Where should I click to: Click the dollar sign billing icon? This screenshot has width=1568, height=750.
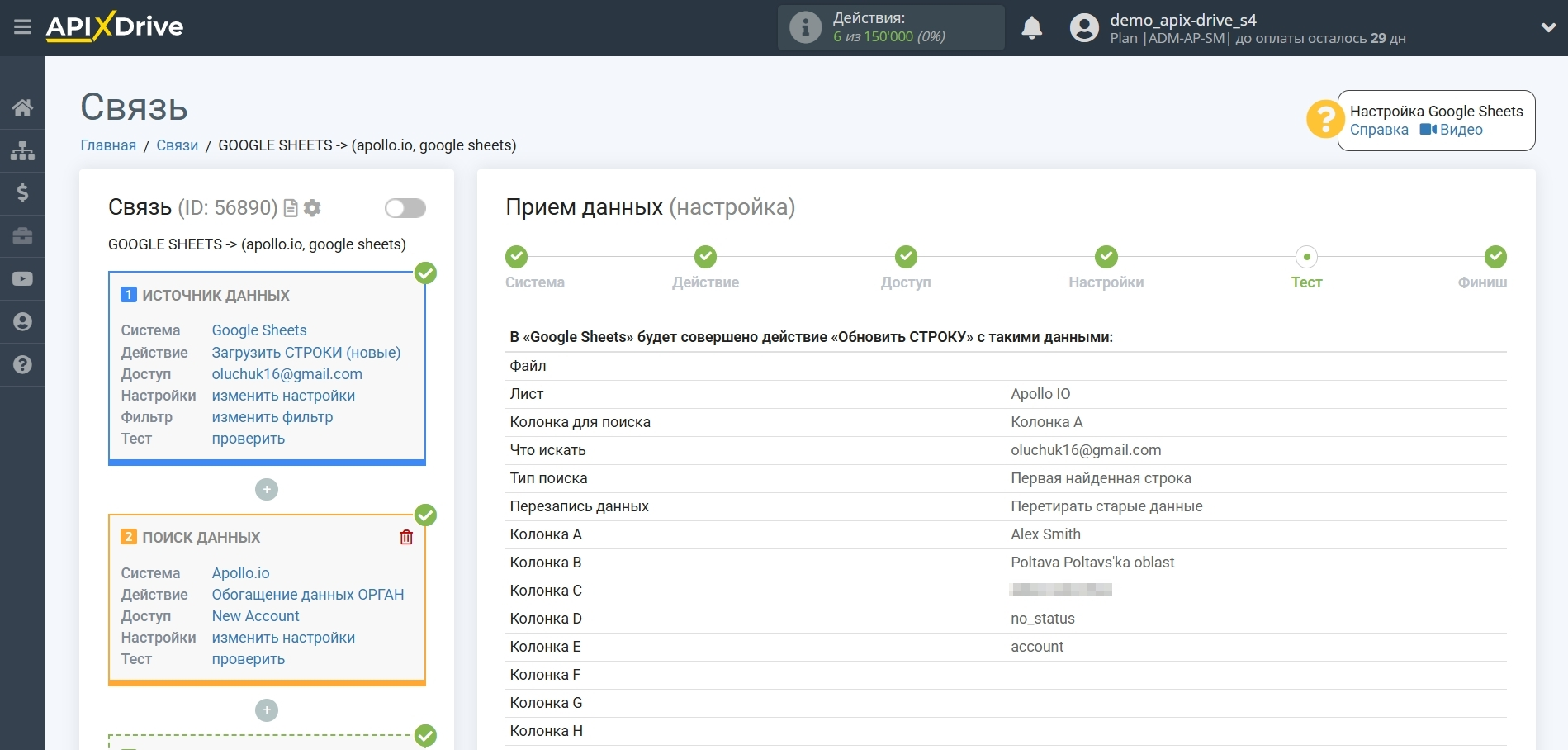coord(22,193)
